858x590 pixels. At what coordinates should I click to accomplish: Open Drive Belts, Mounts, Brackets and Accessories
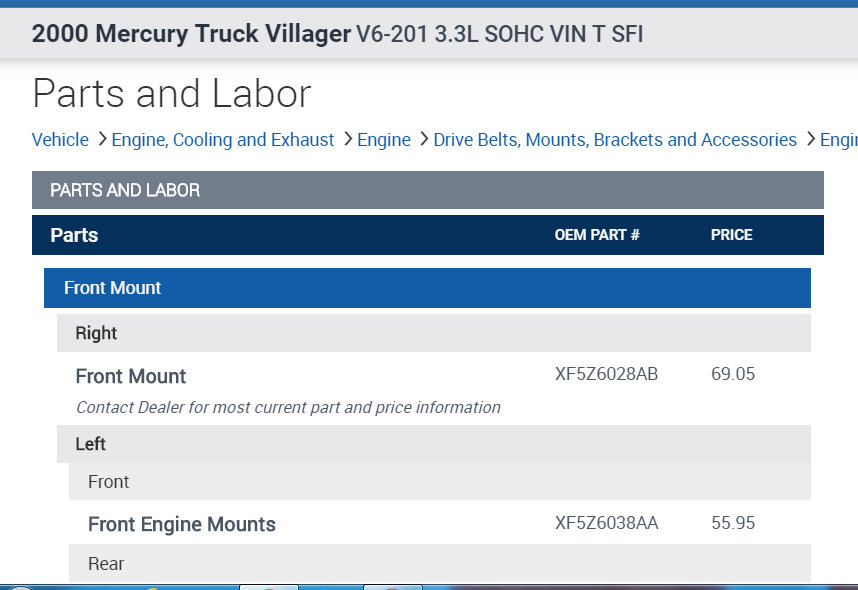pyautogui.click(x=614, y=140)
